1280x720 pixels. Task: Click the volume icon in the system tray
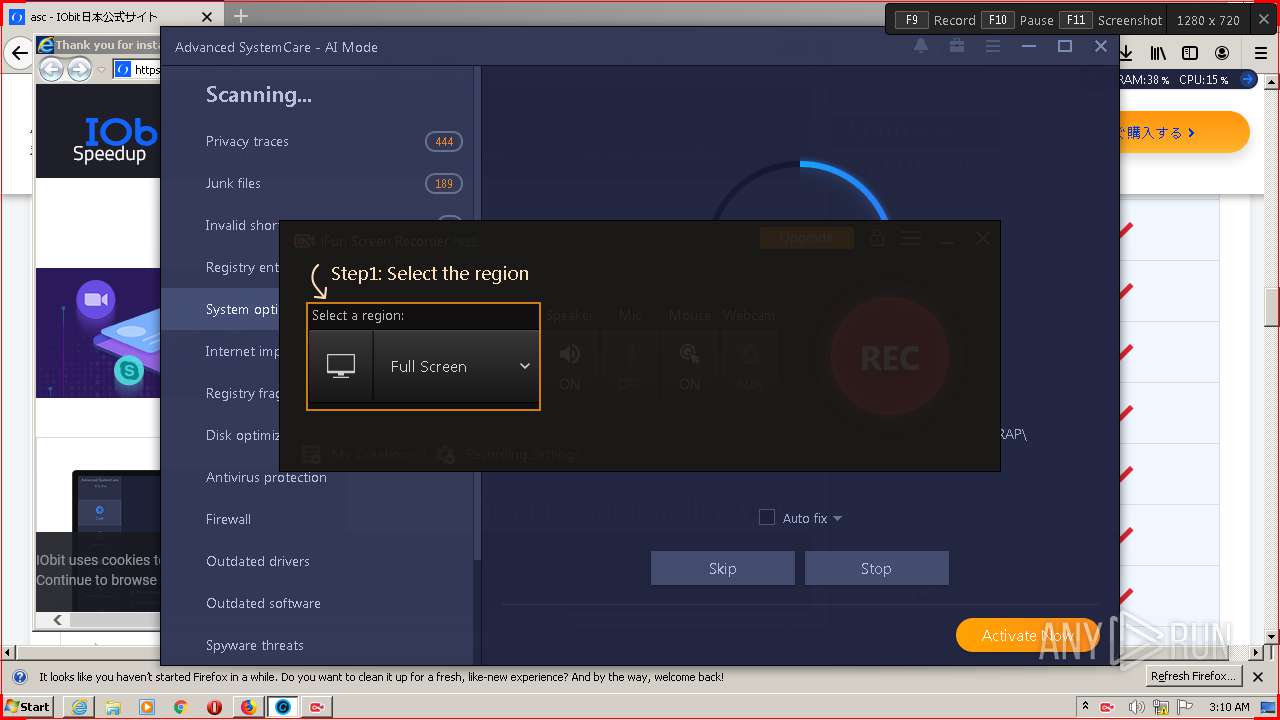click(x=1137, y=706)
